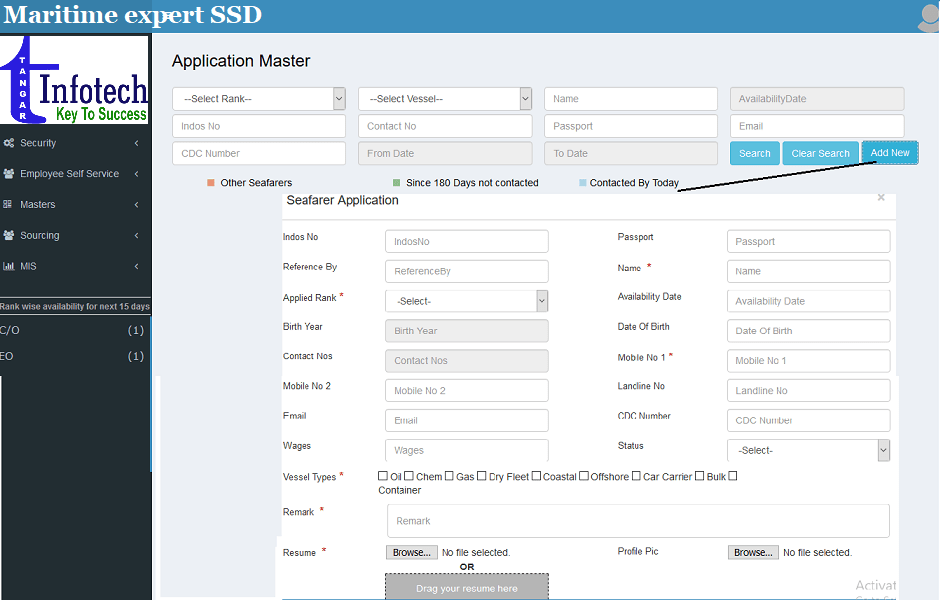Open the Select Rank dropdown
This screenshot has height=600, width=940.
click(259, 99)
